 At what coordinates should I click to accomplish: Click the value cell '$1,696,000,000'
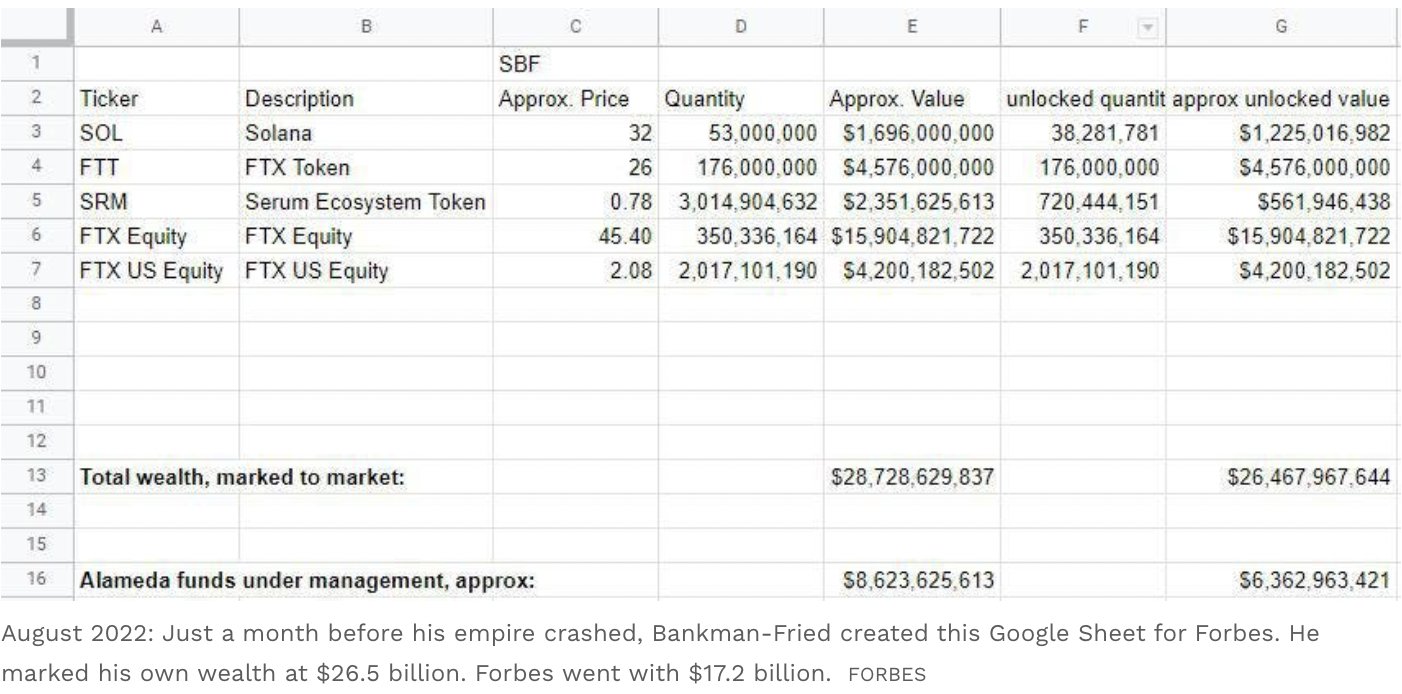point(911,133)
